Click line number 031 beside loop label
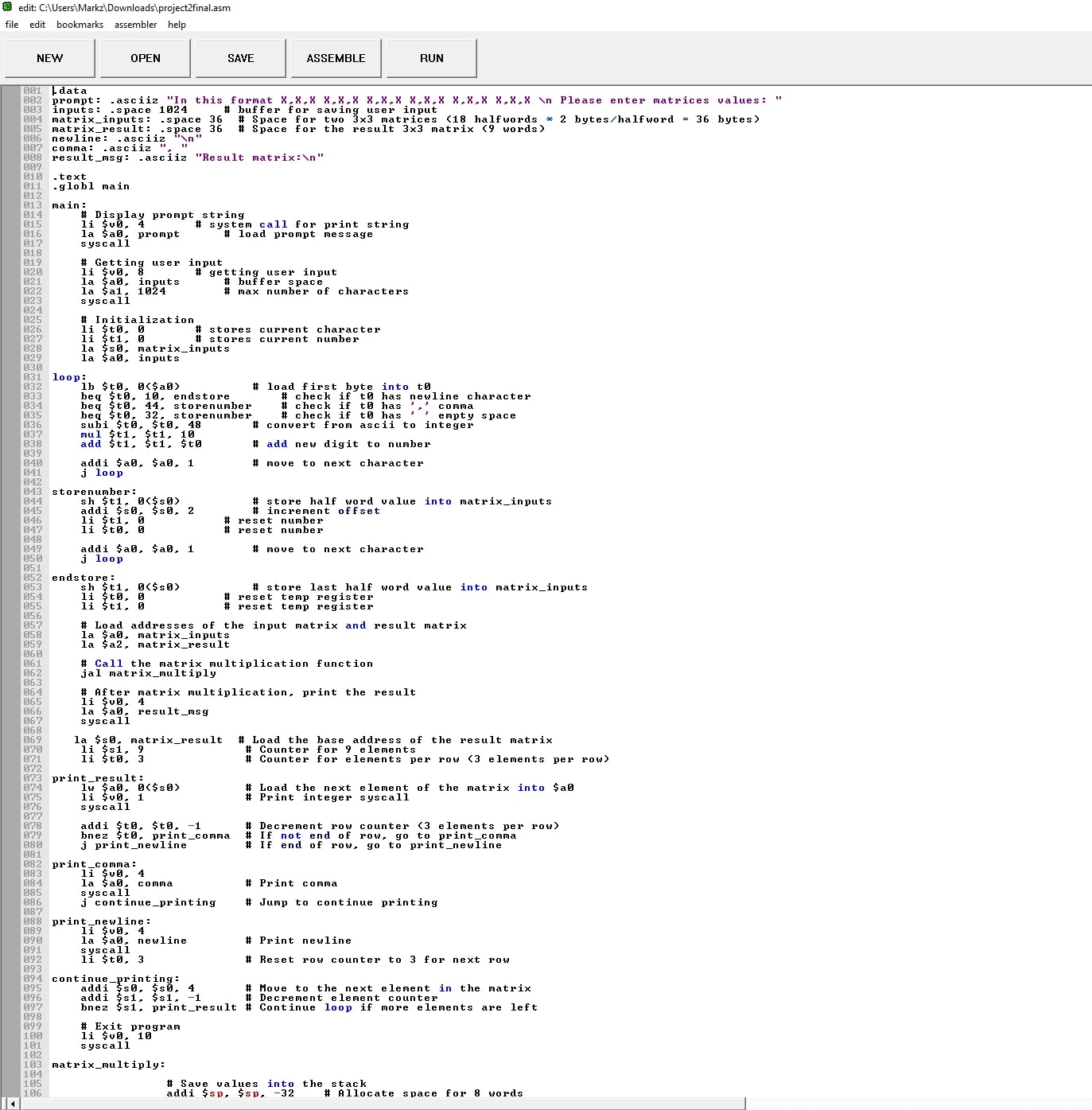Viewport: 1092px width, 1110px height. (x=32, y=376)
